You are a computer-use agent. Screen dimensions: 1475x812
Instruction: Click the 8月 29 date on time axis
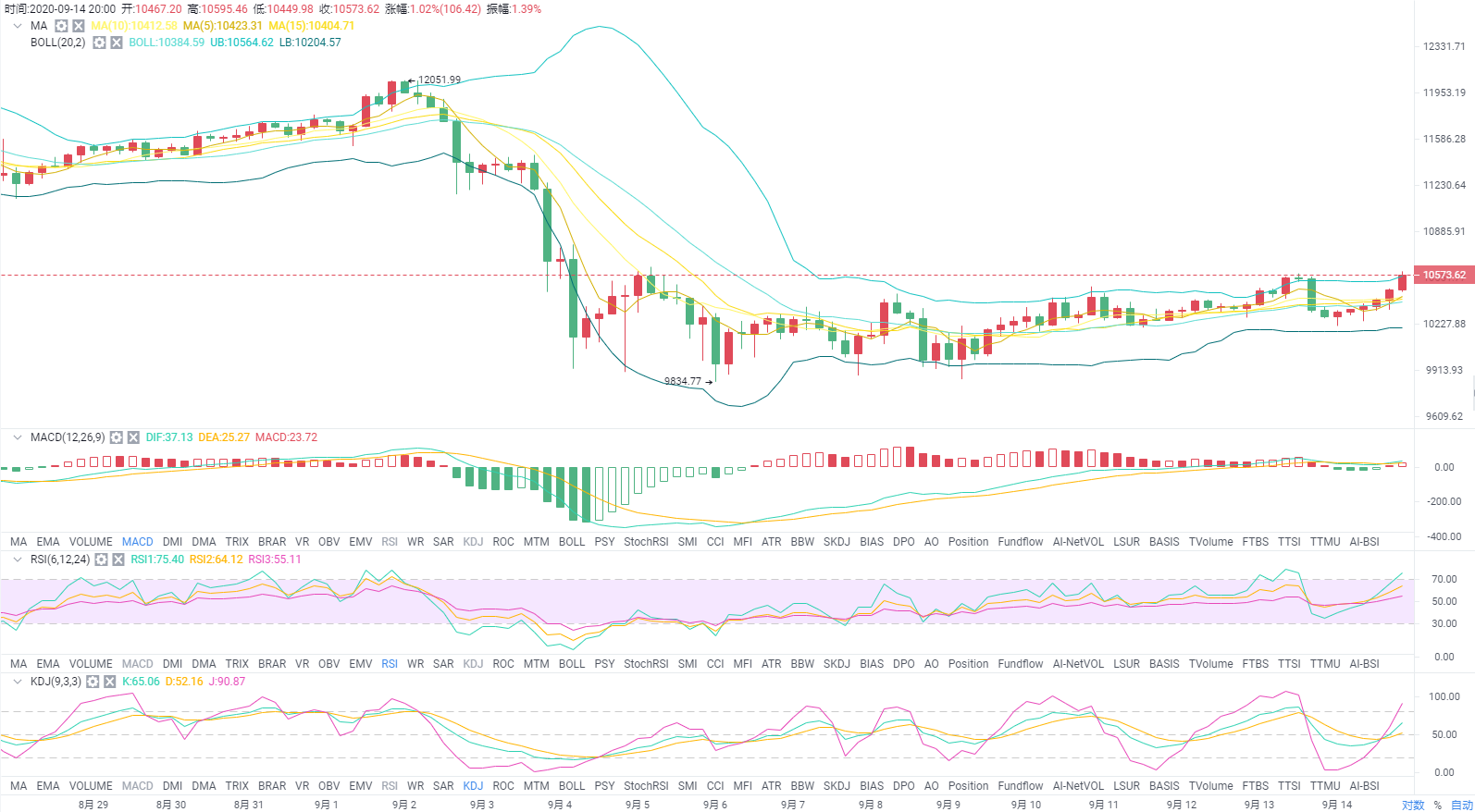coord(93,805)
